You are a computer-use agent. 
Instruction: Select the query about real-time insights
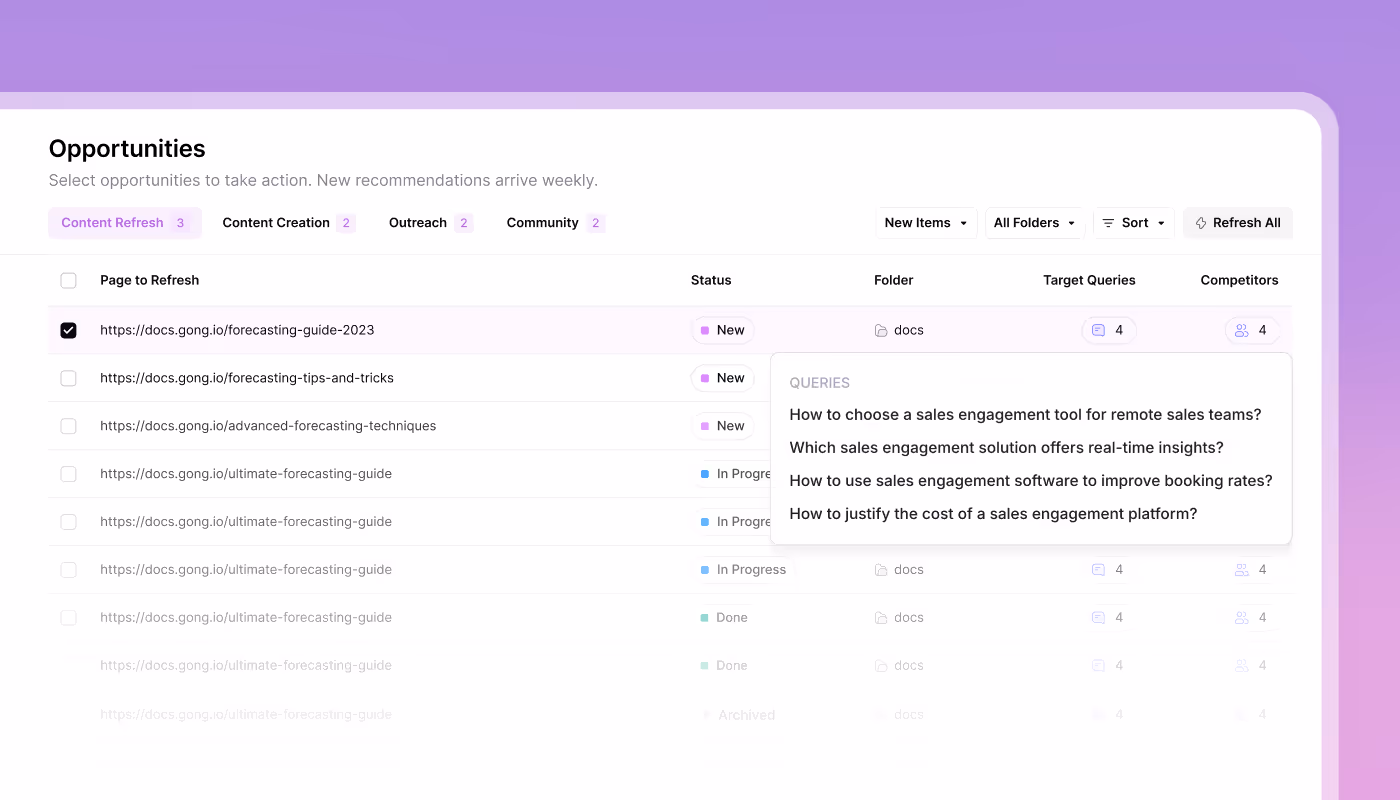point(1006,448)
